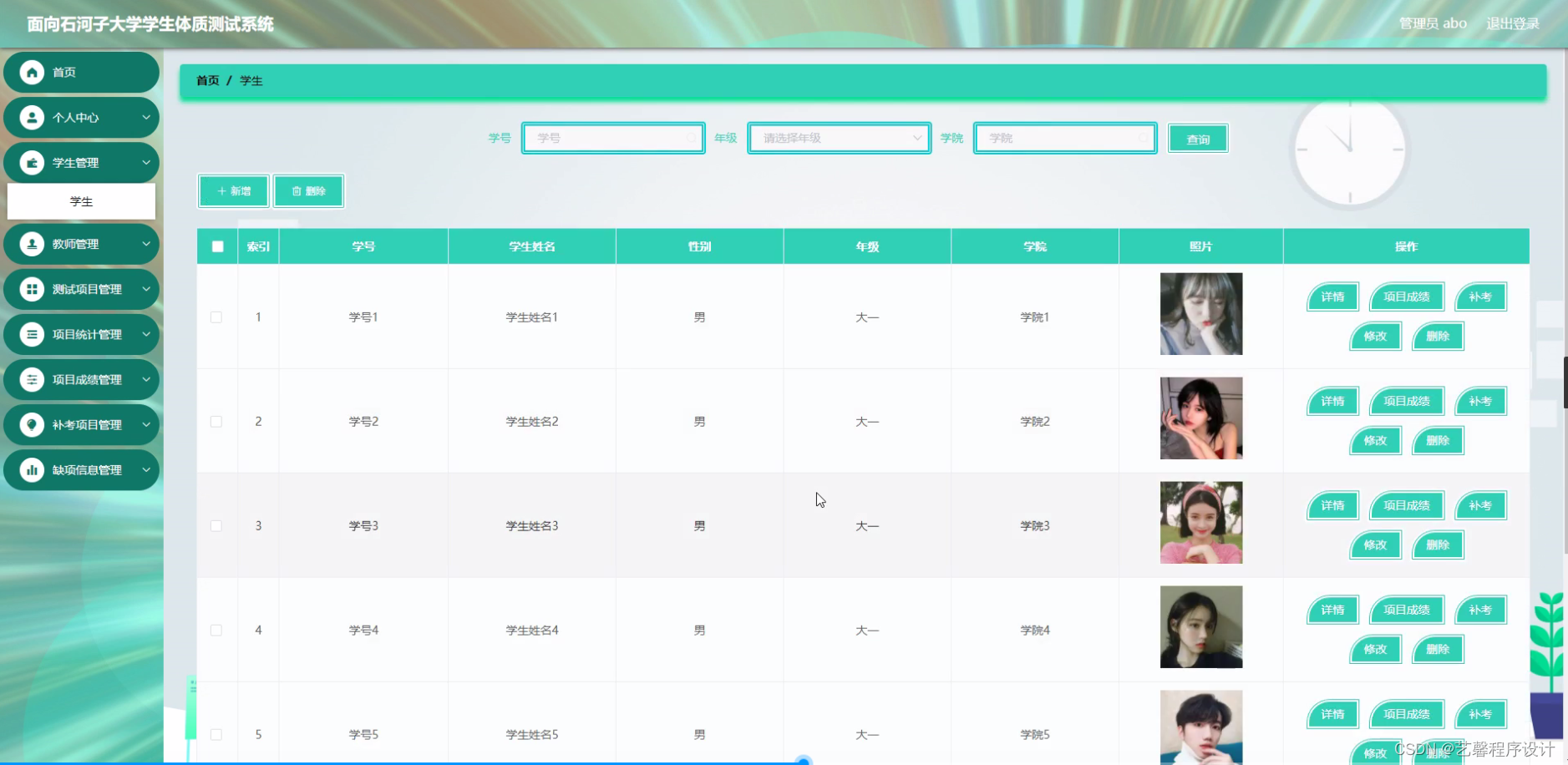Open the 管理员 abo account menu
The image size is (1568, 765).
click(1432, 23)
